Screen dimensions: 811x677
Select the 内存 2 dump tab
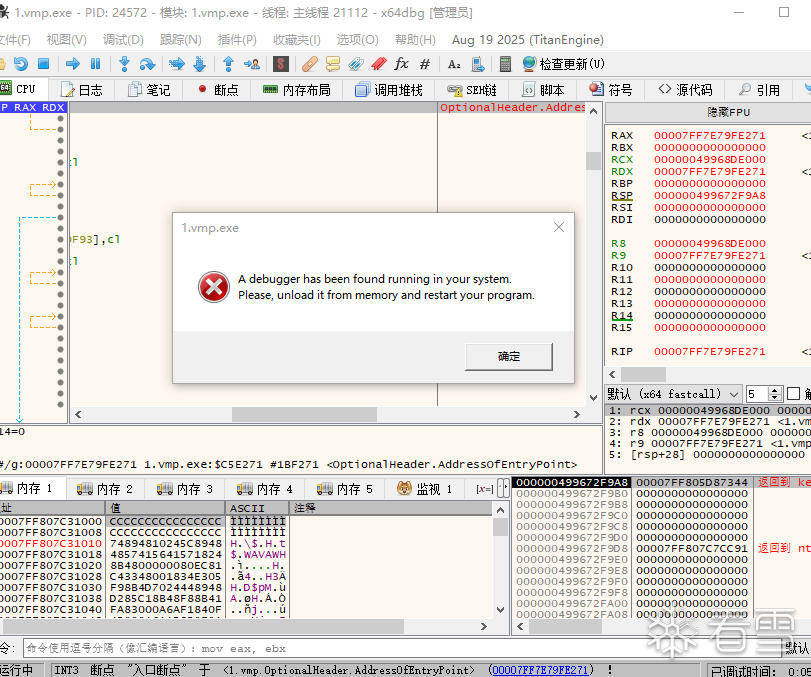pos(105,488)
